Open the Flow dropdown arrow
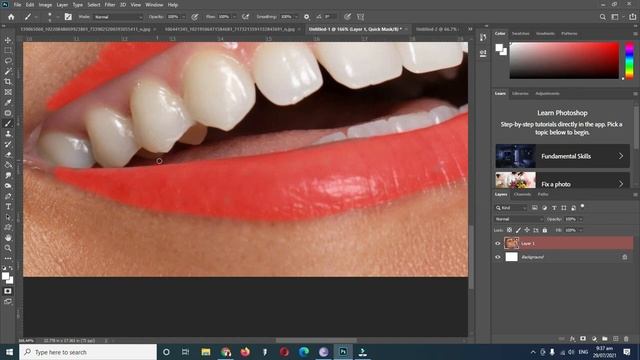This screenshot has height=360, width=640. coord(234,17)
